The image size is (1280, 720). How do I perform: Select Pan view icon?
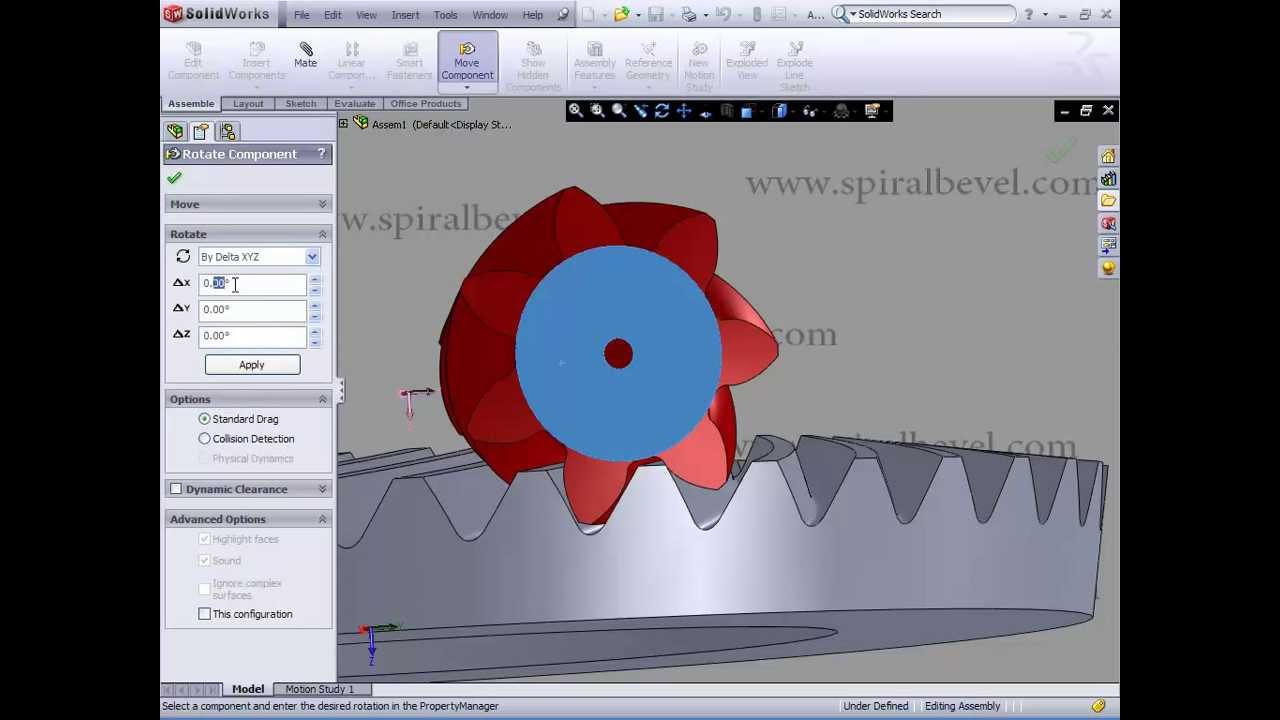(684, 111)
